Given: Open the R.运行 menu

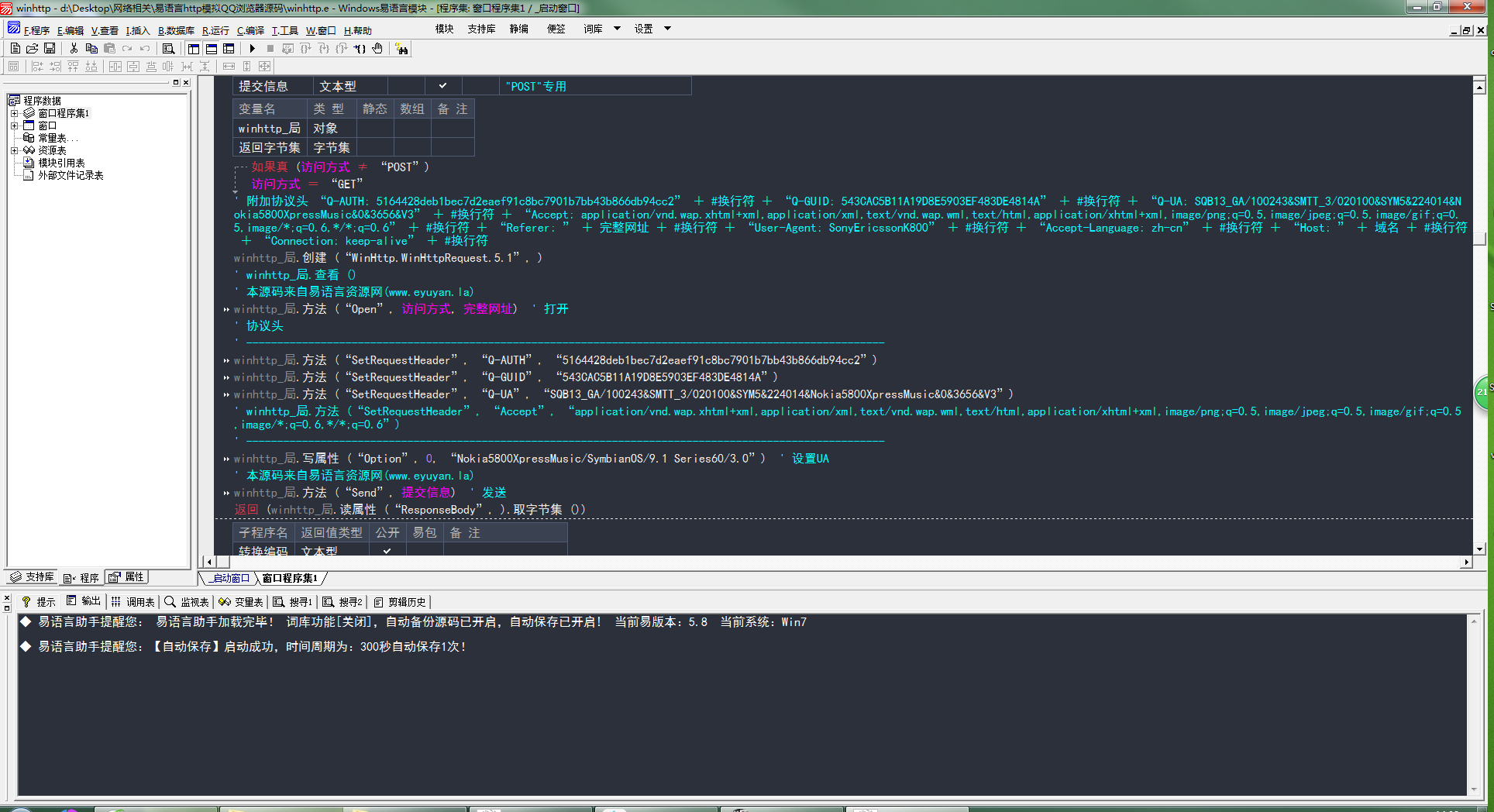Looking at the screenshot, I should (215, 31).
